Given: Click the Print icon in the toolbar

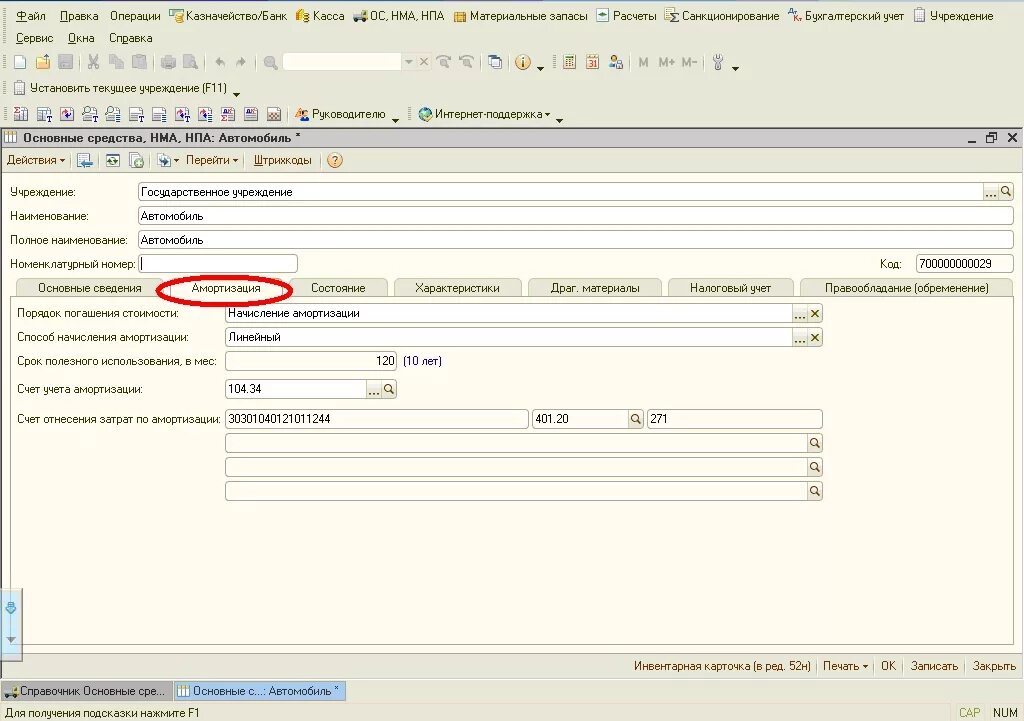Looking at the screenshot, I should tap(168, 62).
